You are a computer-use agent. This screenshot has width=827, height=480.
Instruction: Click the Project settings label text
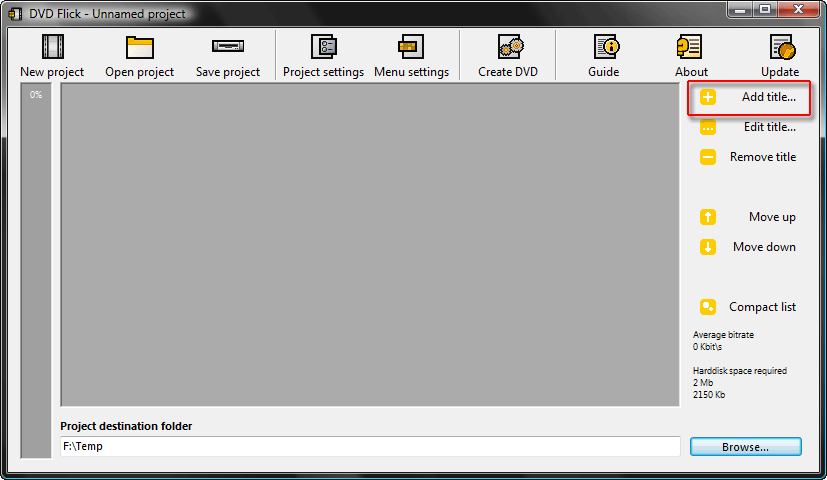tap(323, 72)
